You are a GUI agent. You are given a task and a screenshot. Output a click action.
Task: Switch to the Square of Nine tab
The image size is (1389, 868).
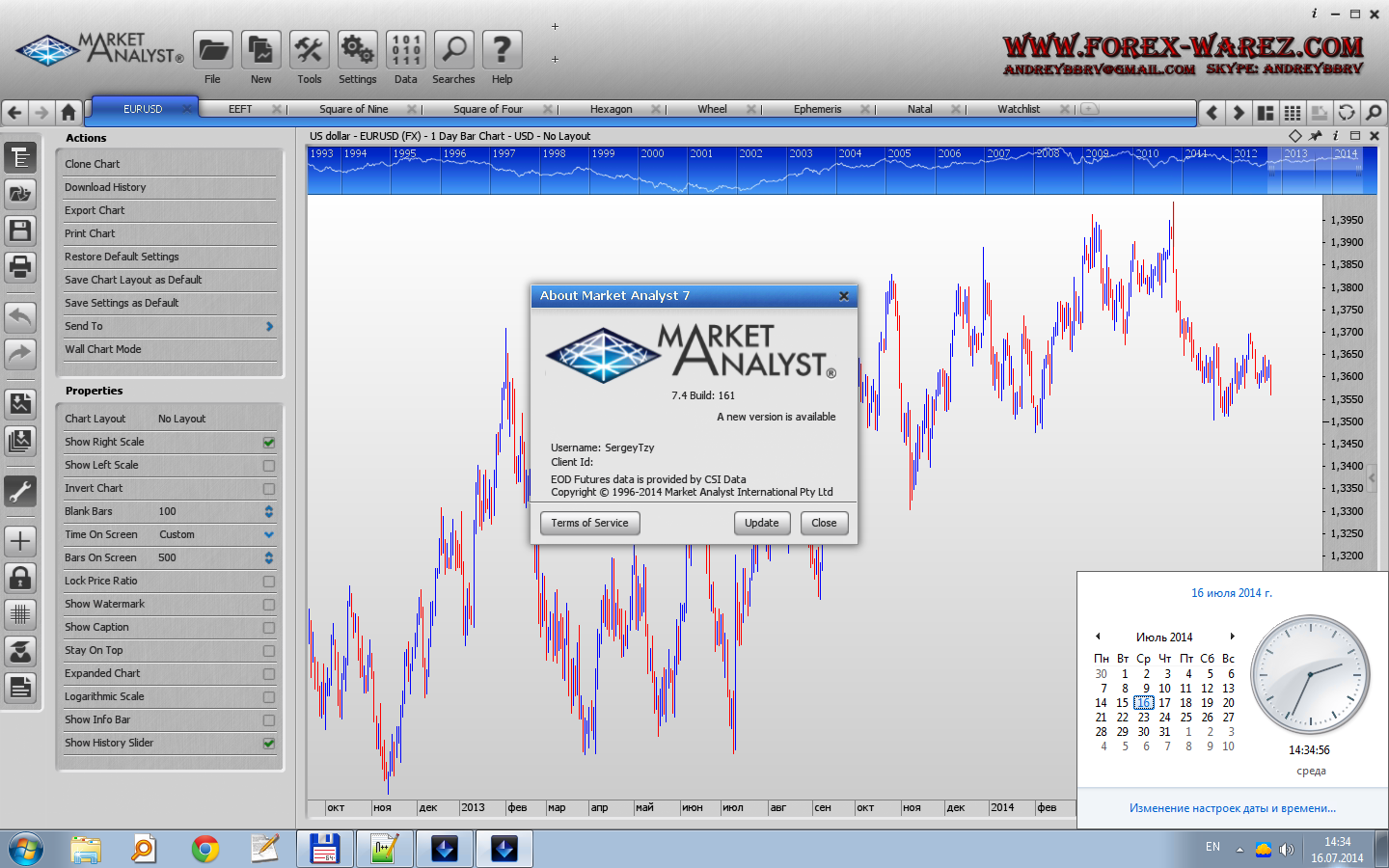353,109
